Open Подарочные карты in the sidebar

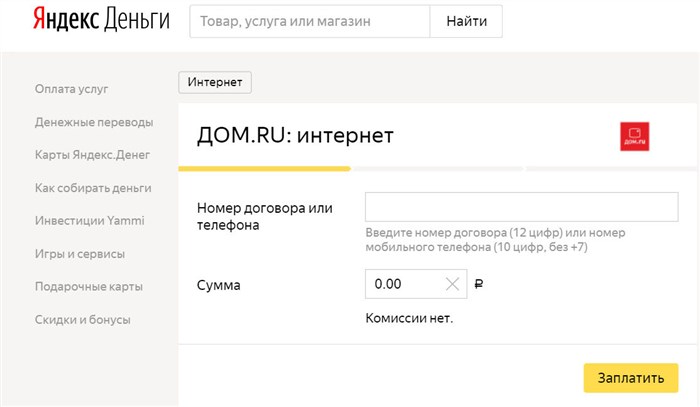point(89,286)
